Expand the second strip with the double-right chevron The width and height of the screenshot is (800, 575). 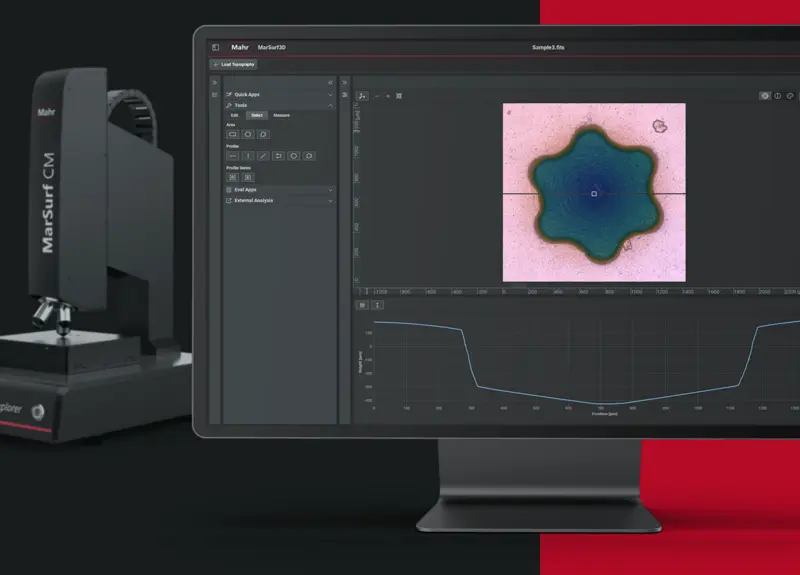click(x=344, y=83)
